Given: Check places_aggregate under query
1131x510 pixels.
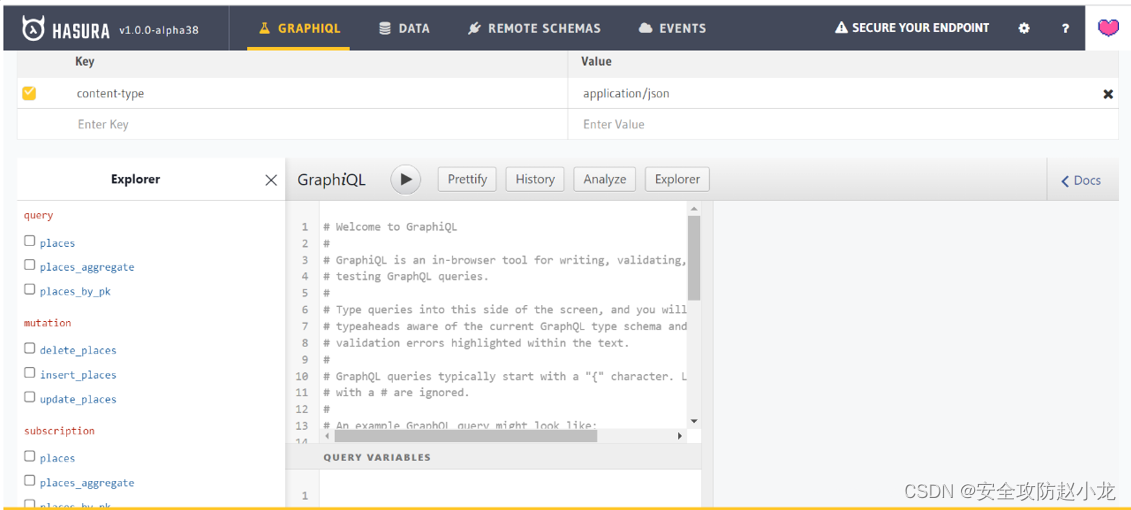Looking at the screenshot, I should (30, 265).
